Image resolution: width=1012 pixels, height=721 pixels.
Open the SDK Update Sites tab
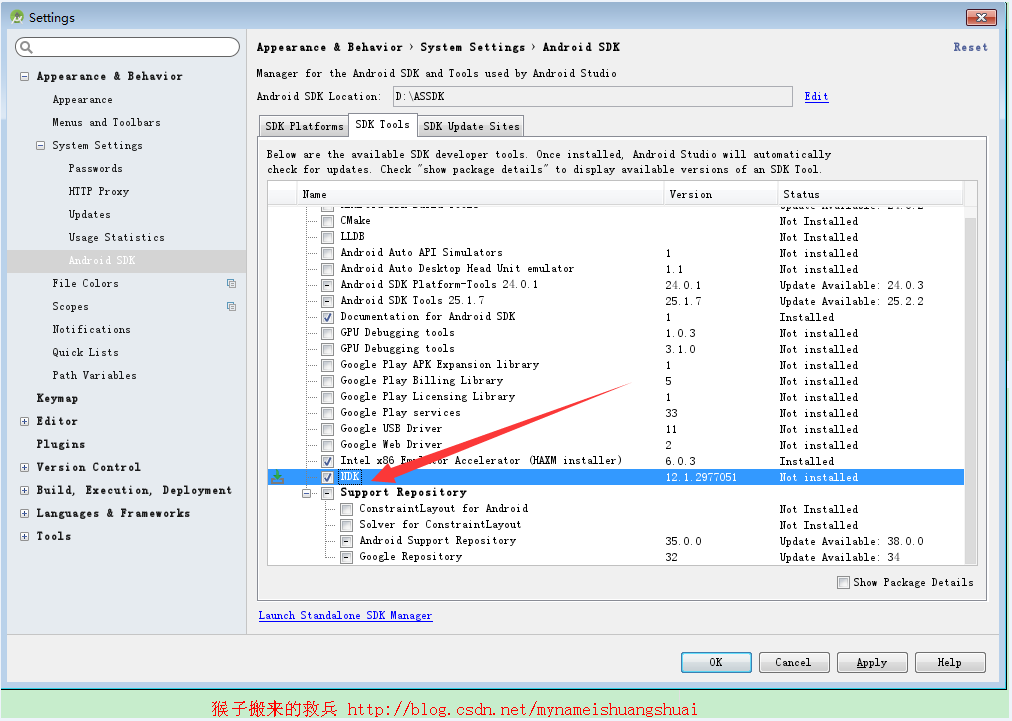pos(471,126)
